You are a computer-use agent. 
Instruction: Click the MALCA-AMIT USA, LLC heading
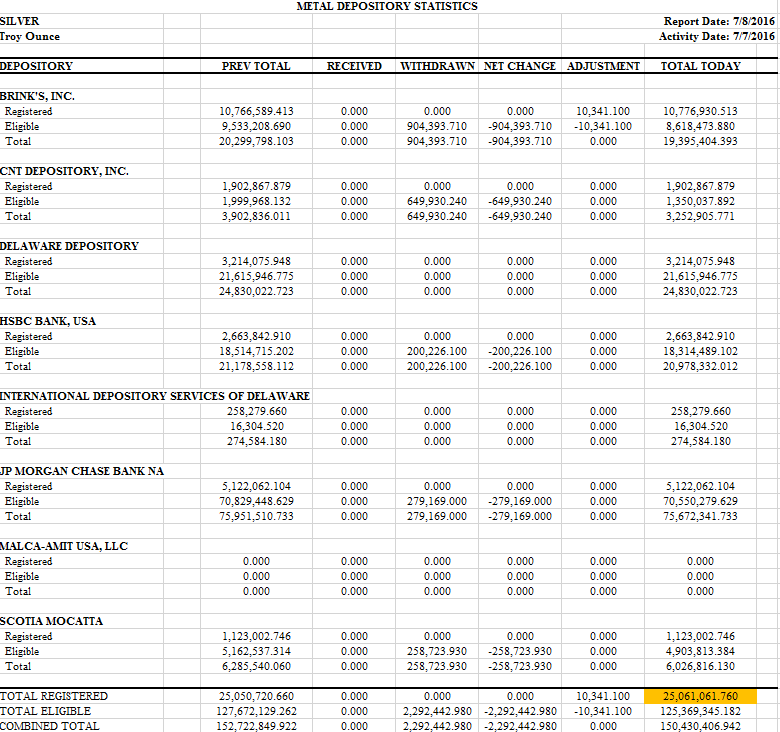point(64,547)
